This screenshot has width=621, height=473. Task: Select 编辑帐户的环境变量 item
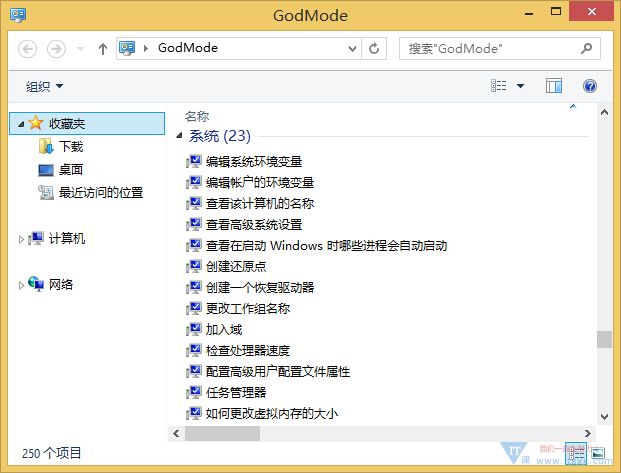click(260, 182)
